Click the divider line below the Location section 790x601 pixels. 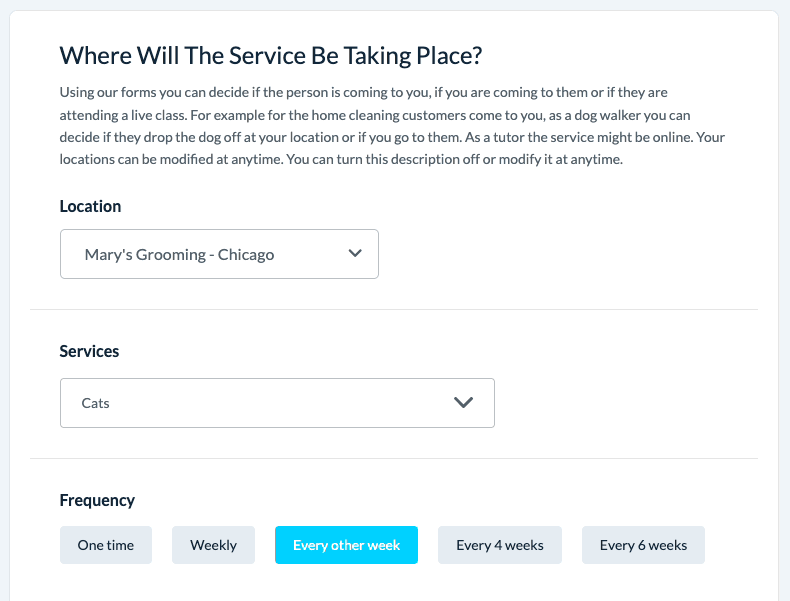[x=394, y=310]
